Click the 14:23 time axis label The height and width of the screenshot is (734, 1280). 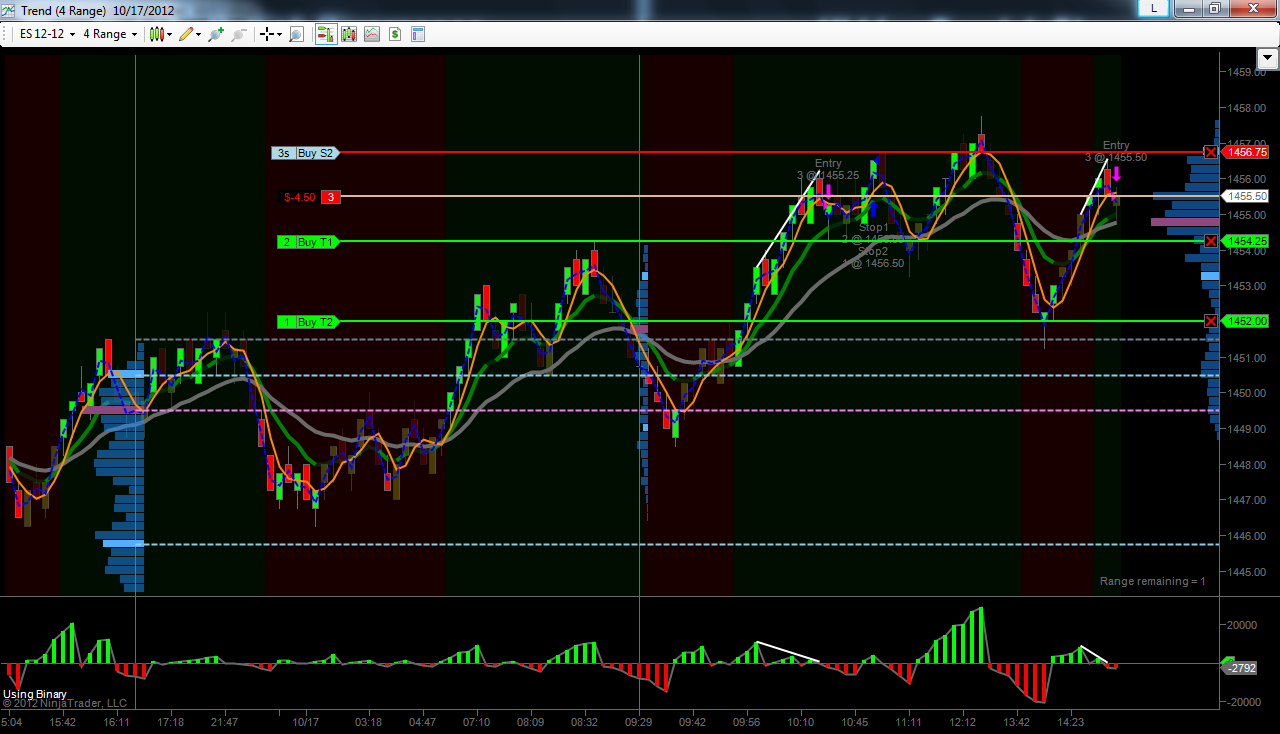1070,721
